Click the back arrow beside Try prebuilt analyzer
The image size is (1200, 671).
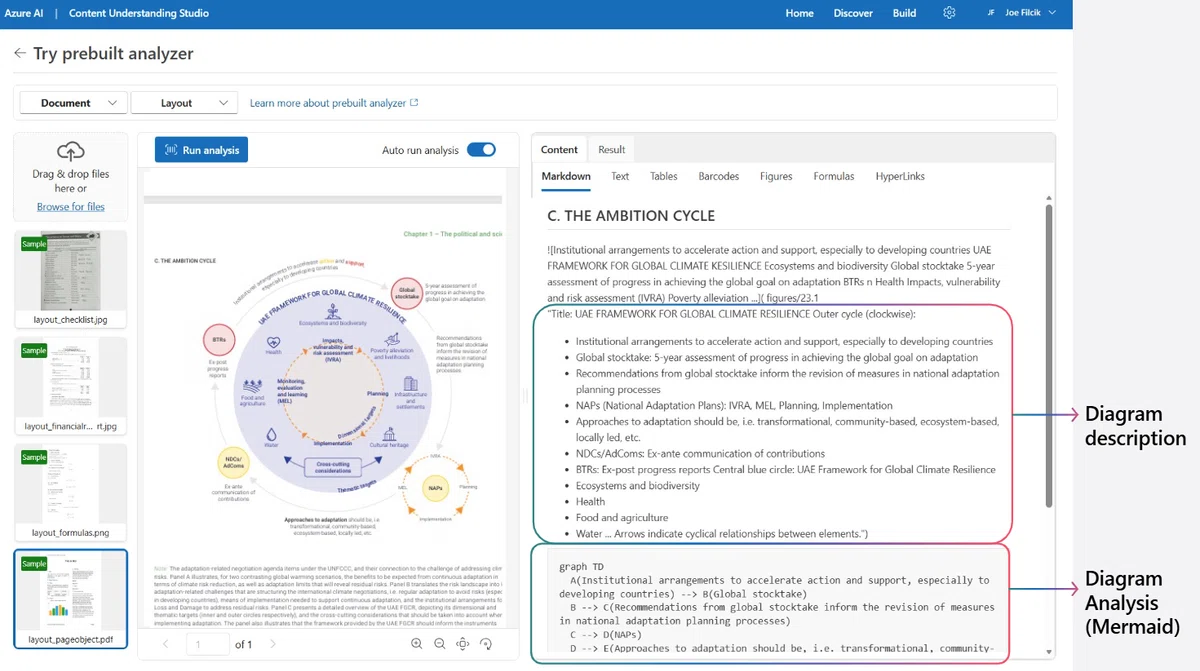[x=20, y=54]
